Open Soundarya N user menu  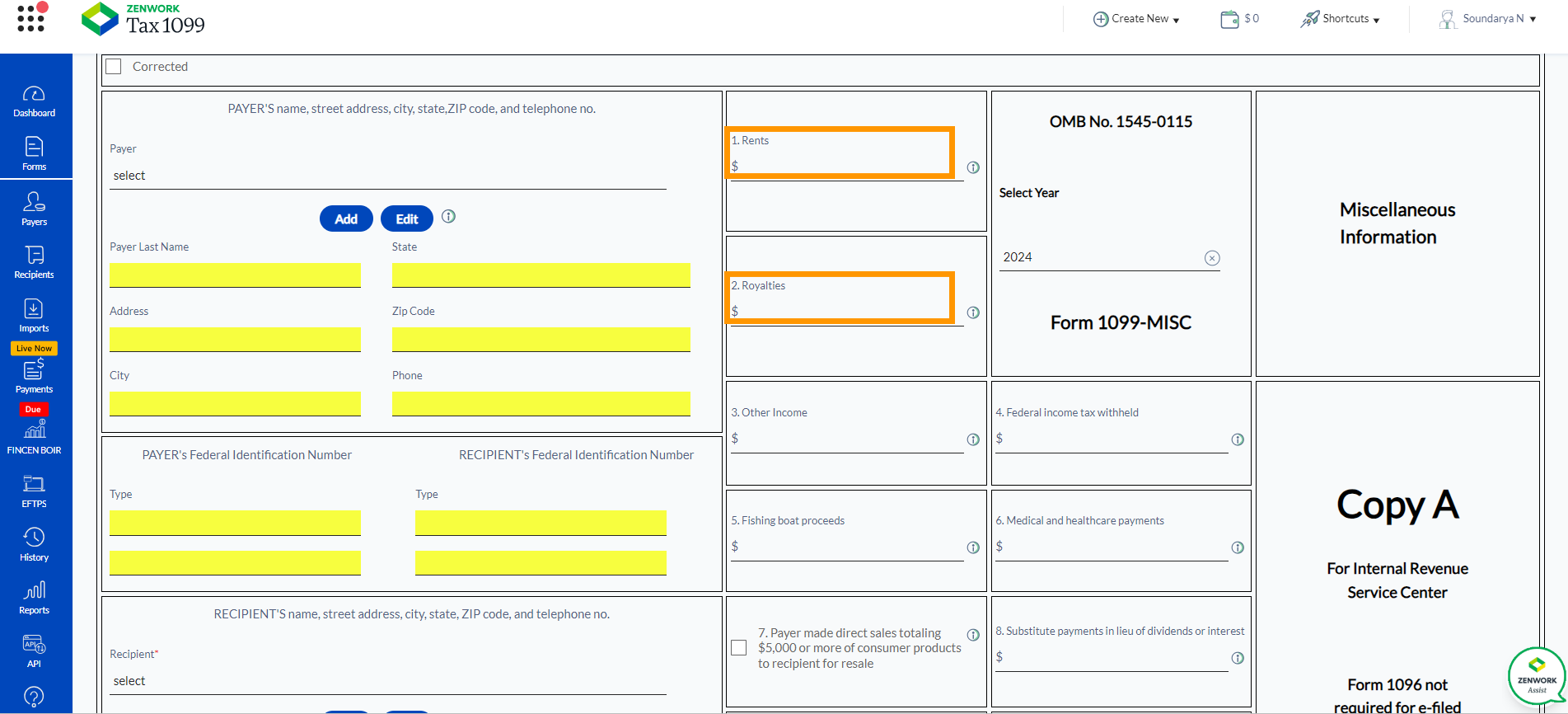click(x=1488, y=18)
